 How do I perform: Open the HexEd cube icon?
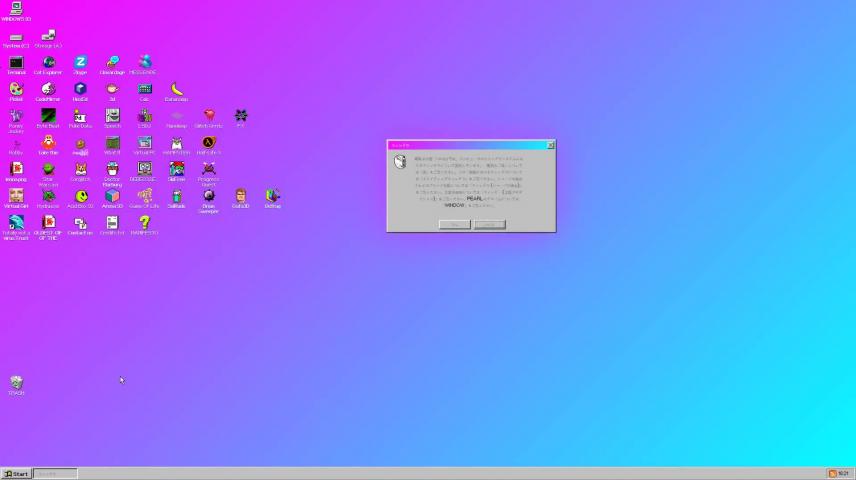point(80,92)
